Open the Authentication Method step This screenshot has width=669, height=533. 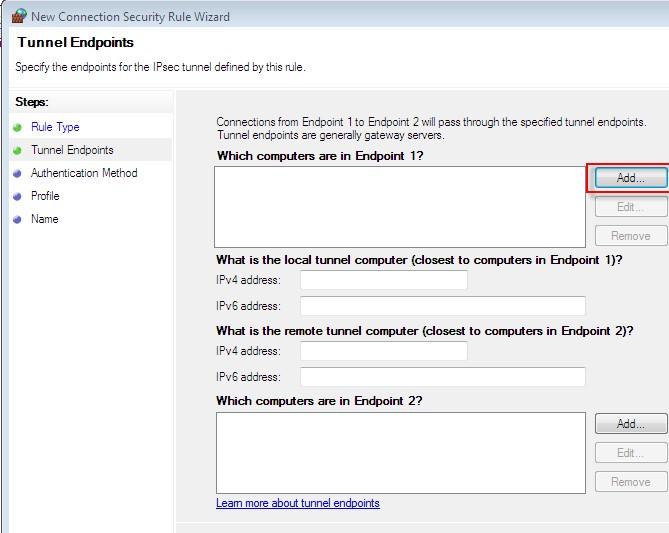[84, 173]
